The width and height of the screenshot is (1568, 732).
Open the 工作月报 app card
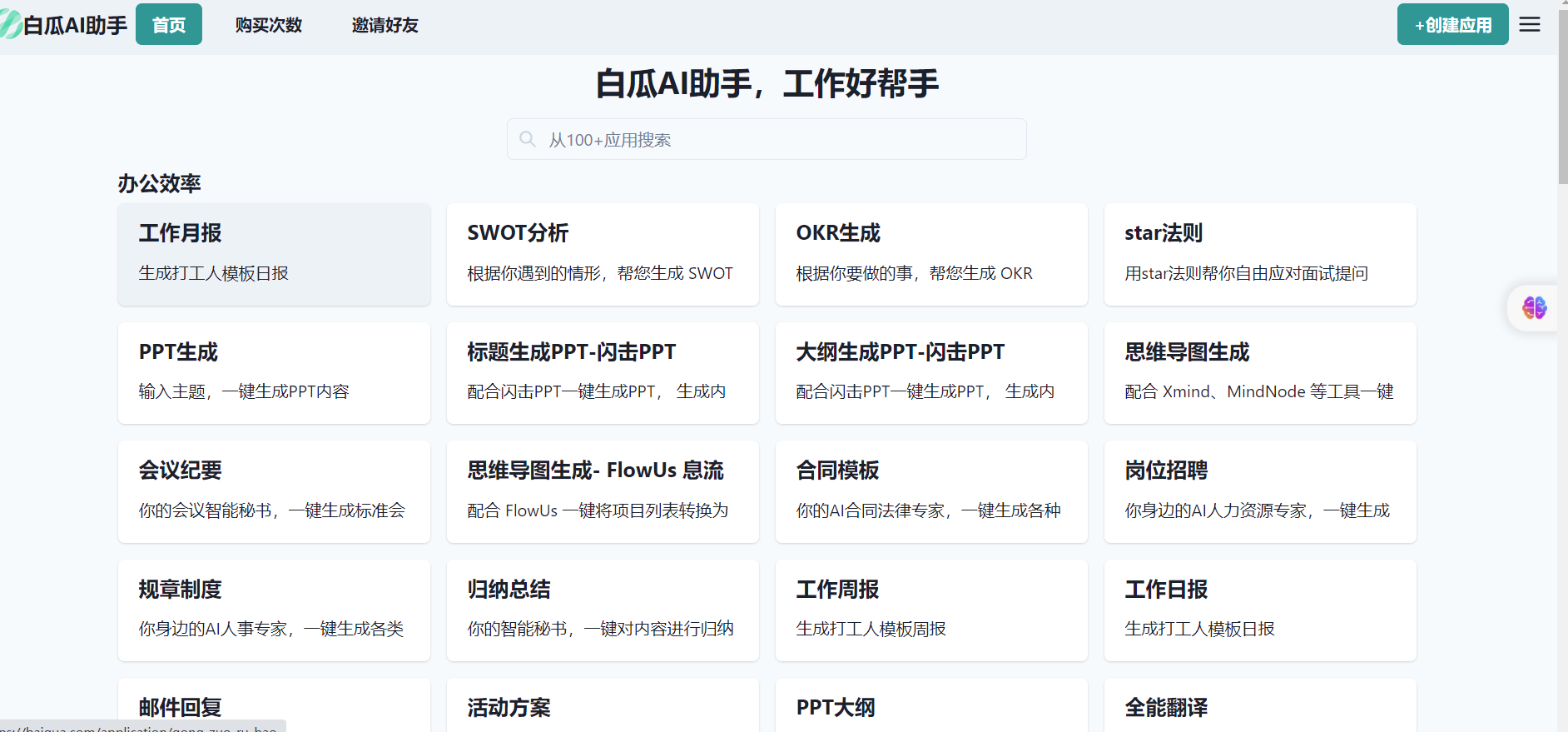tap(274, 254)
